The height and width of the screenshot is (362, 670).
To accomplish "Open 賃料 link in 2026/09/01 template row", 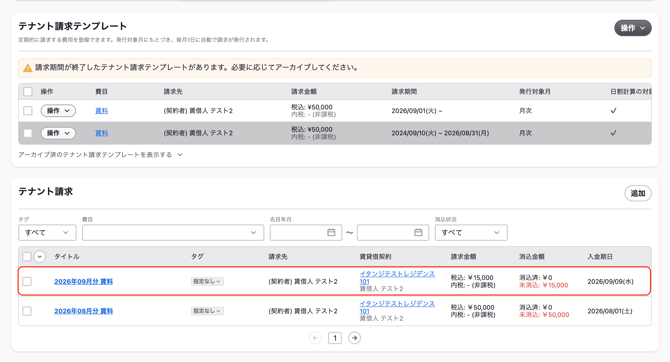I will coord(101,111).
